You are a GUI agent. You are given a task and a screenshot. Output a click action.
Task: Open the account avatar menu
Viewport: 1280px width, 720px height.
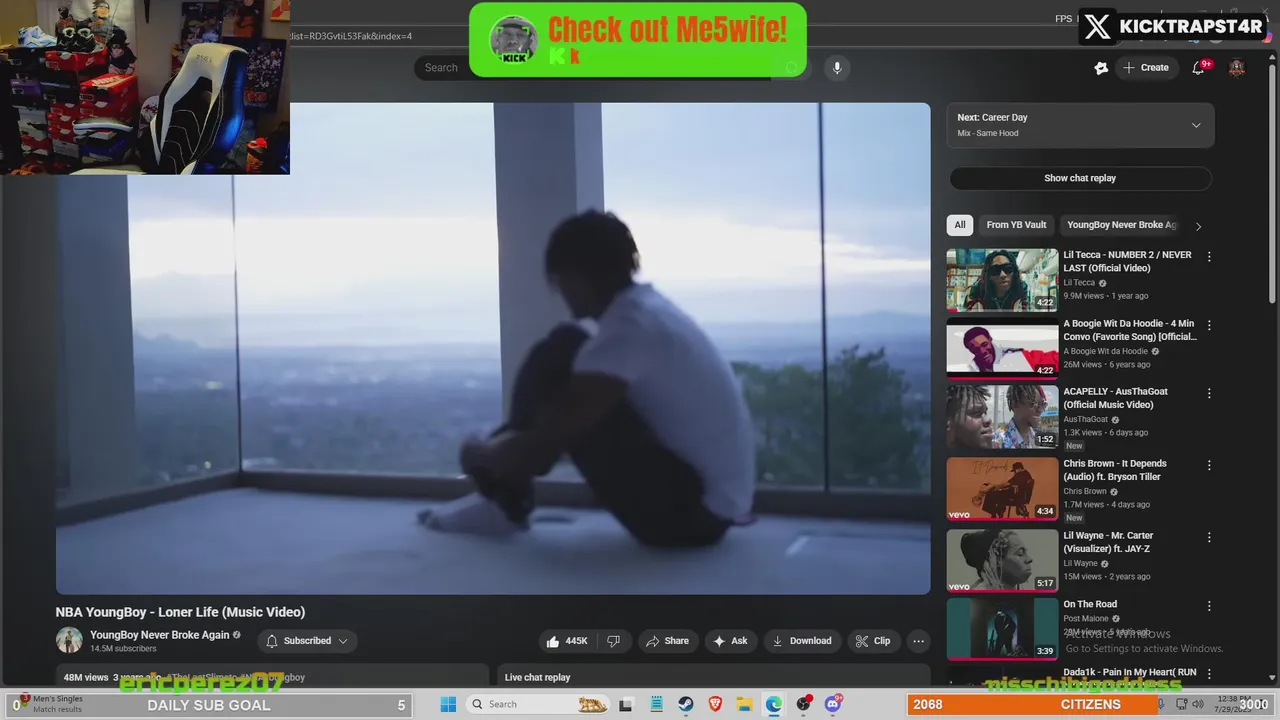1237,68
